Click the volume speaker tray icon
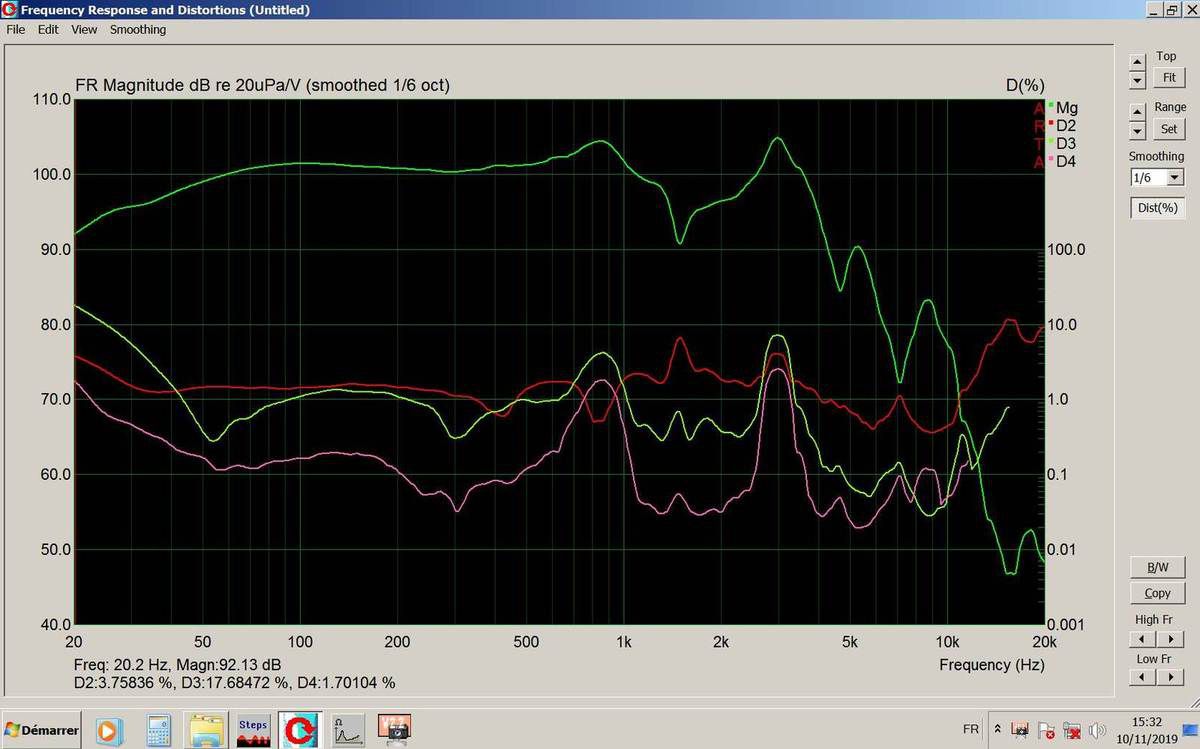Screen dimensions: 1200x749 pyautogui.click(x=1097, y=730)
